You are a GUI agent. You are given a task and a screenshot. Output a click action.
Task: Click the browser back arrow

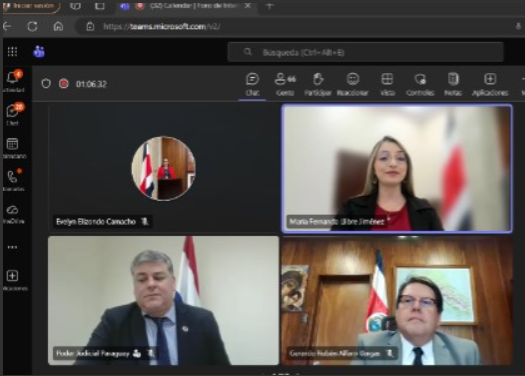(x=7, y=26)
